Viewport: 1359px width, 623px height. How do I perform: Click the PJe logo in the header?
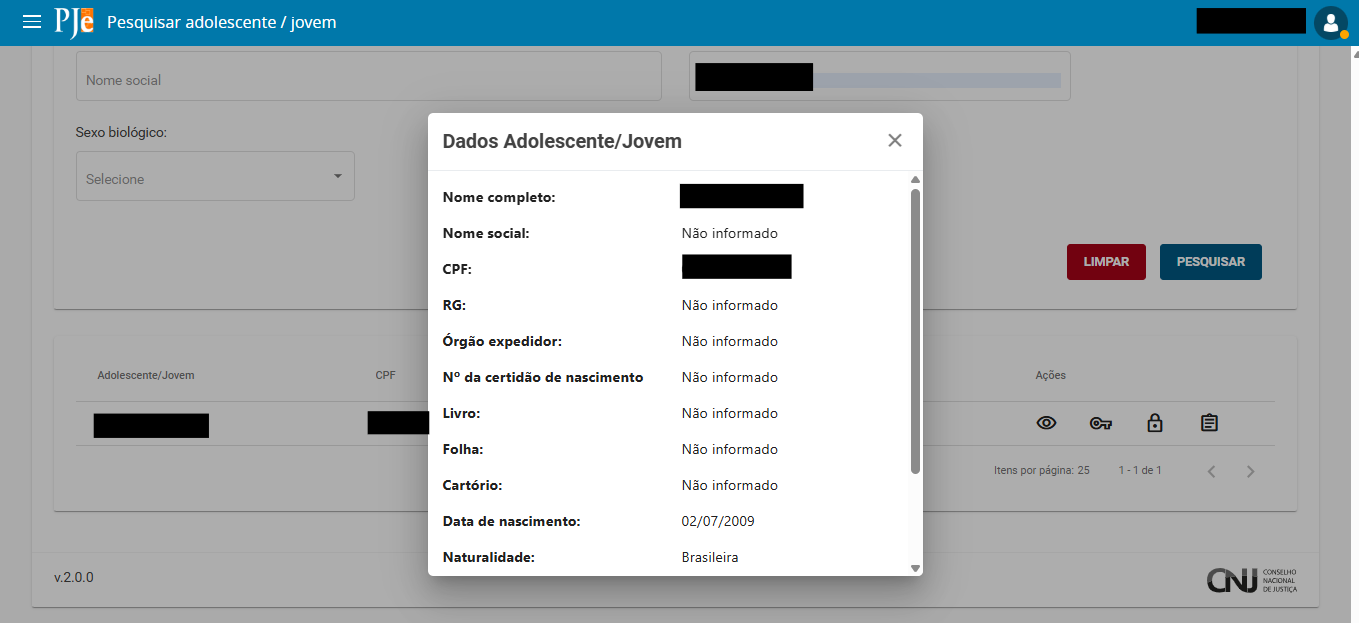coord(74,21)
